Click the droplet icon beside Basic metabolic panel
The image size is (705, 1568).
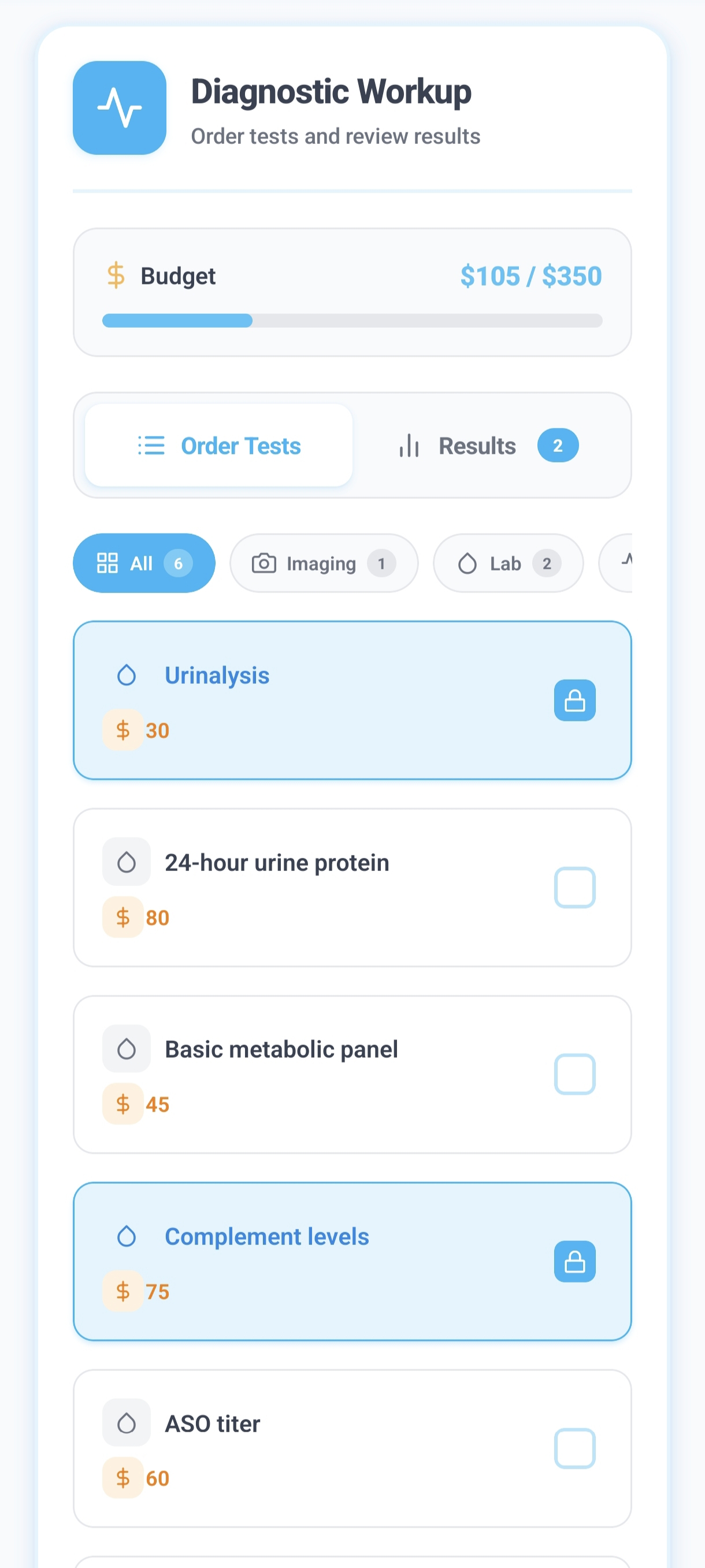coord(127,1049)
